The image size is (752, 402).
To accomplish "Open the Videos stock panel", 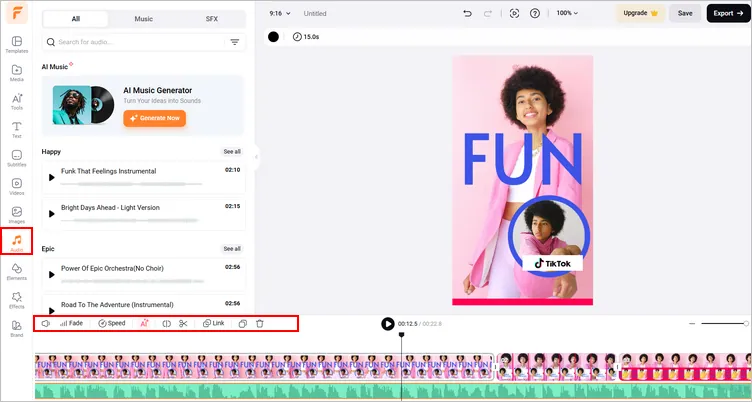I will click(17, 187).
